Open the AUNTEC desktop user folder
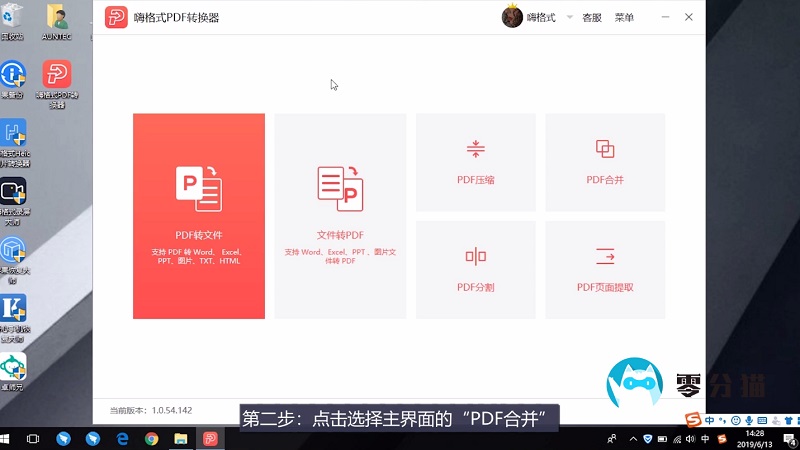Viewport: 800px width, 450px height. coord(56,20)
